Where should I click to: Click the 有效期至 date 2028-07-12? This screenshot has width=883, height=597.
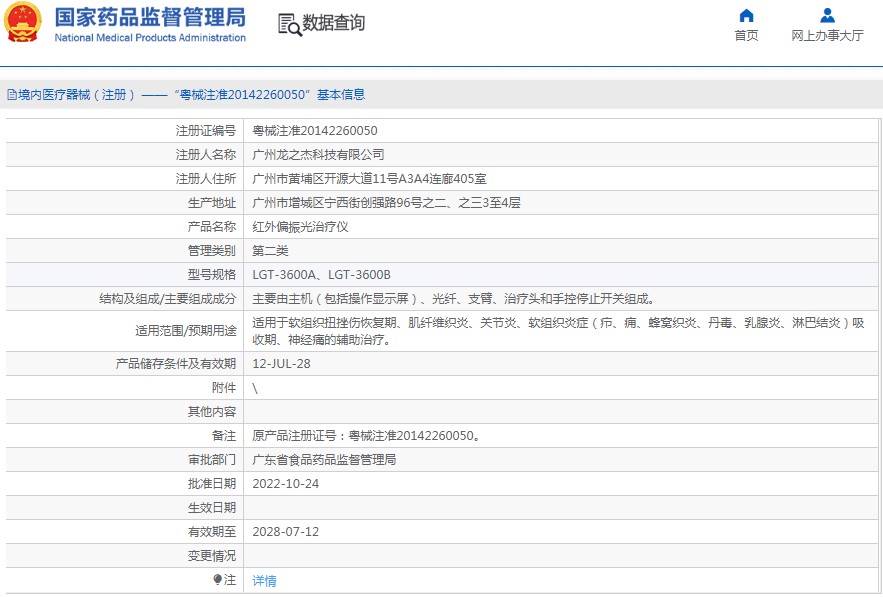285,532
